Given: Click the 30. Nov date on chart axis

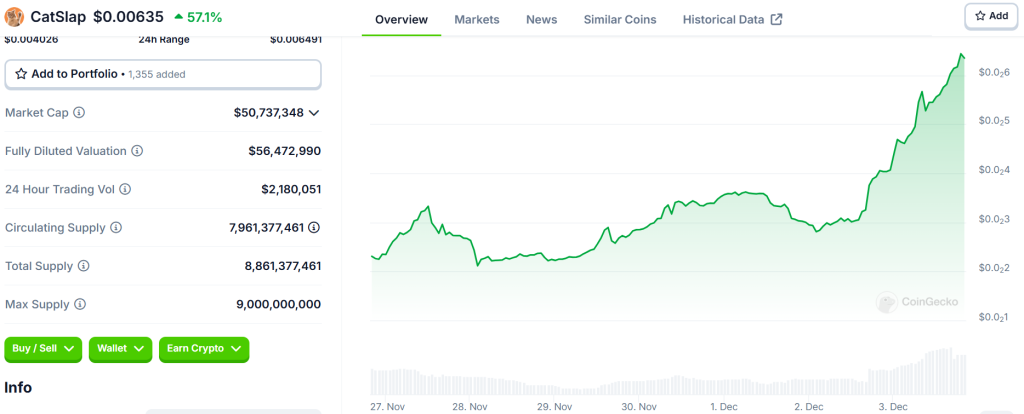Looking at the screenshot, I should coord(639,406).
